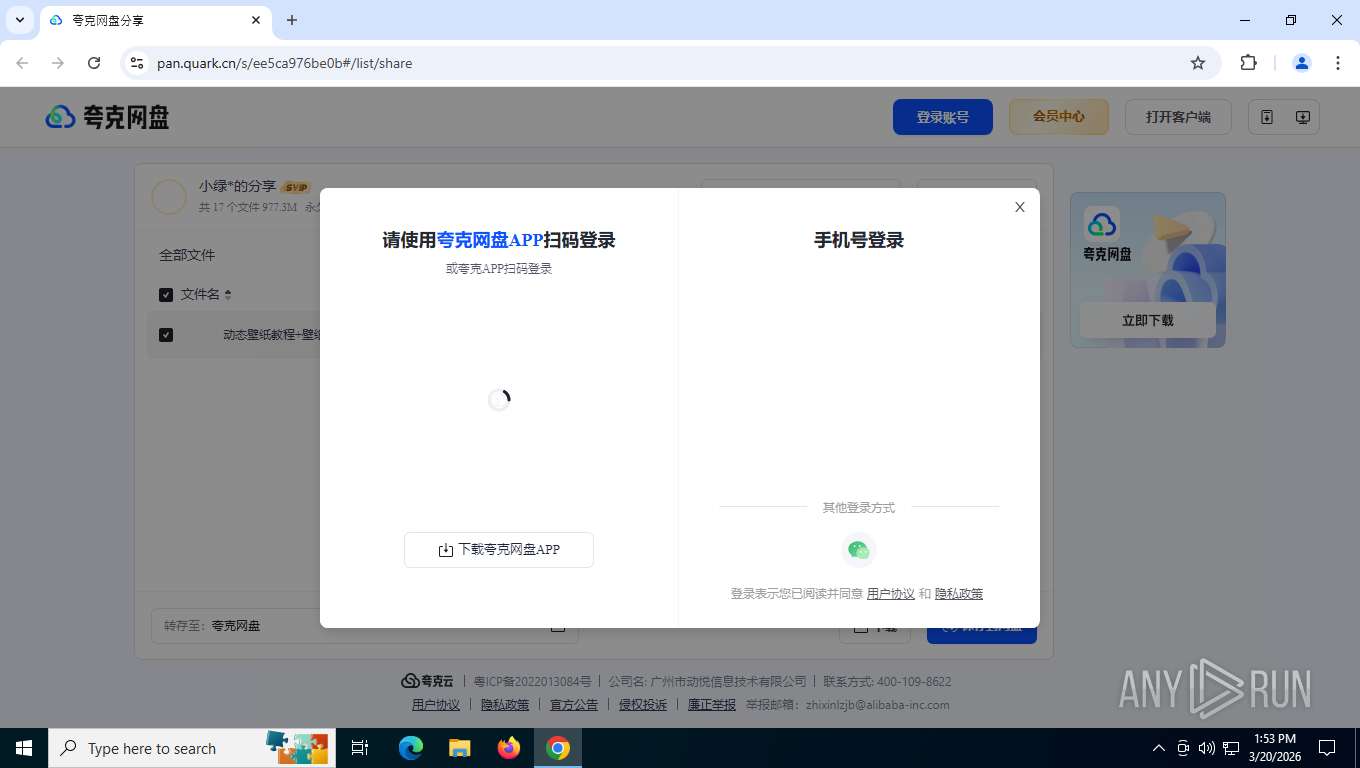
Task: Toggle the 动态壁纸教程 row checkbox
Action: pos(166,335)
